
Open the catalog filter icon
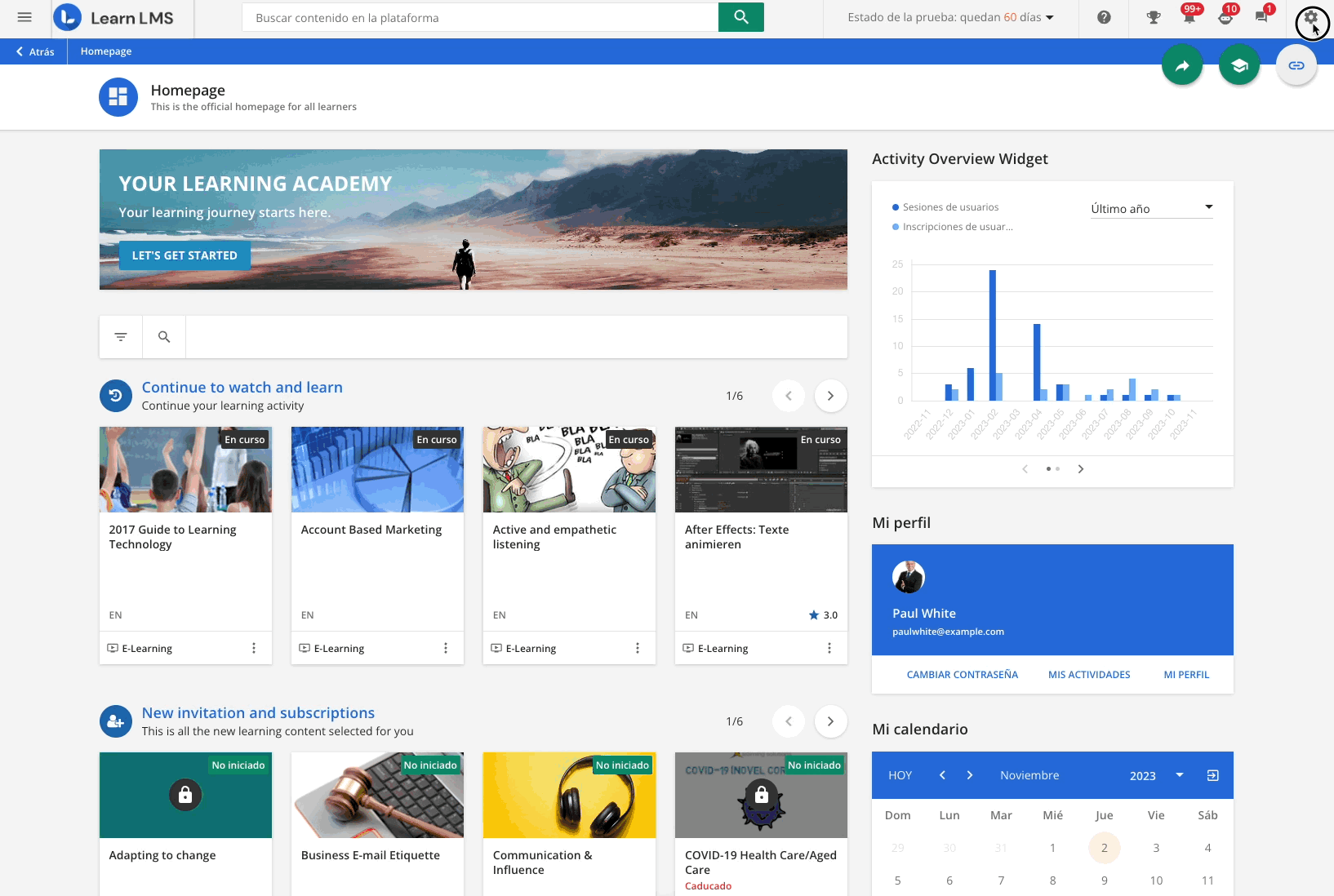[121, 337]
